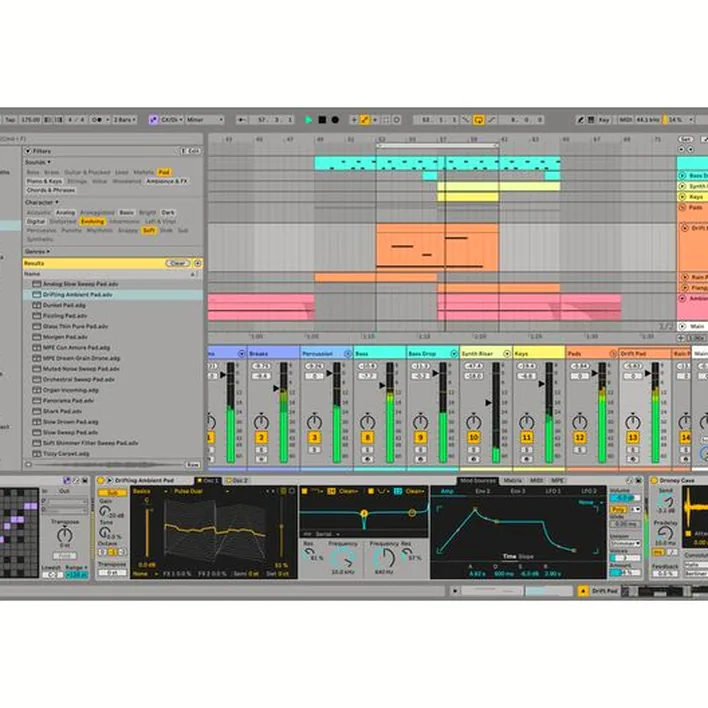The width and height of the screenshot is (708, 708).
Task: Toggle the Ambience & FX filter tag
Action: 167,181
